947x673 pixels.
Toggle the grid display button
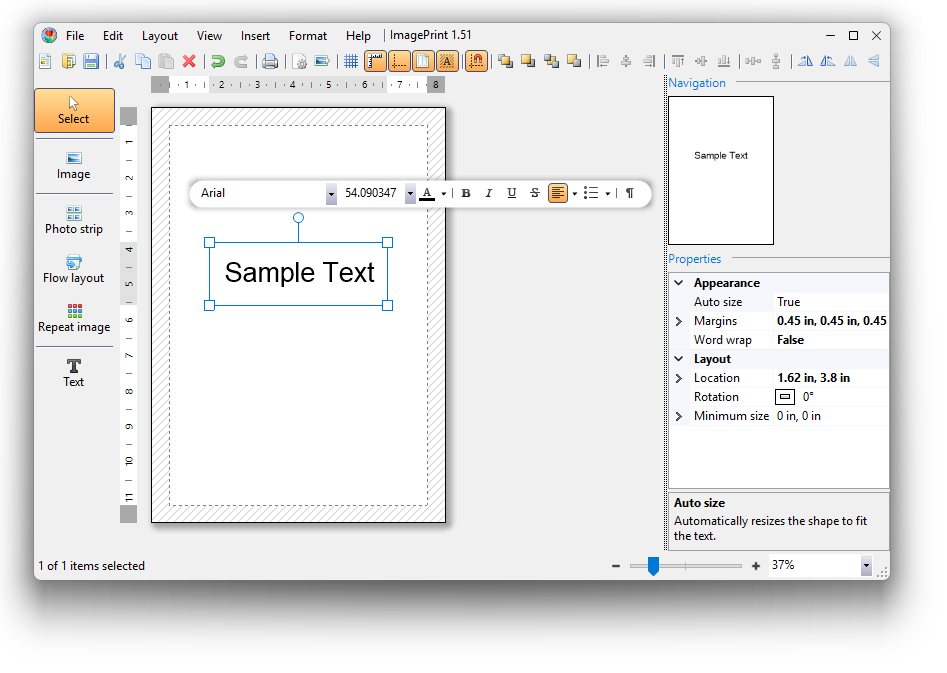tap(351, 61)
